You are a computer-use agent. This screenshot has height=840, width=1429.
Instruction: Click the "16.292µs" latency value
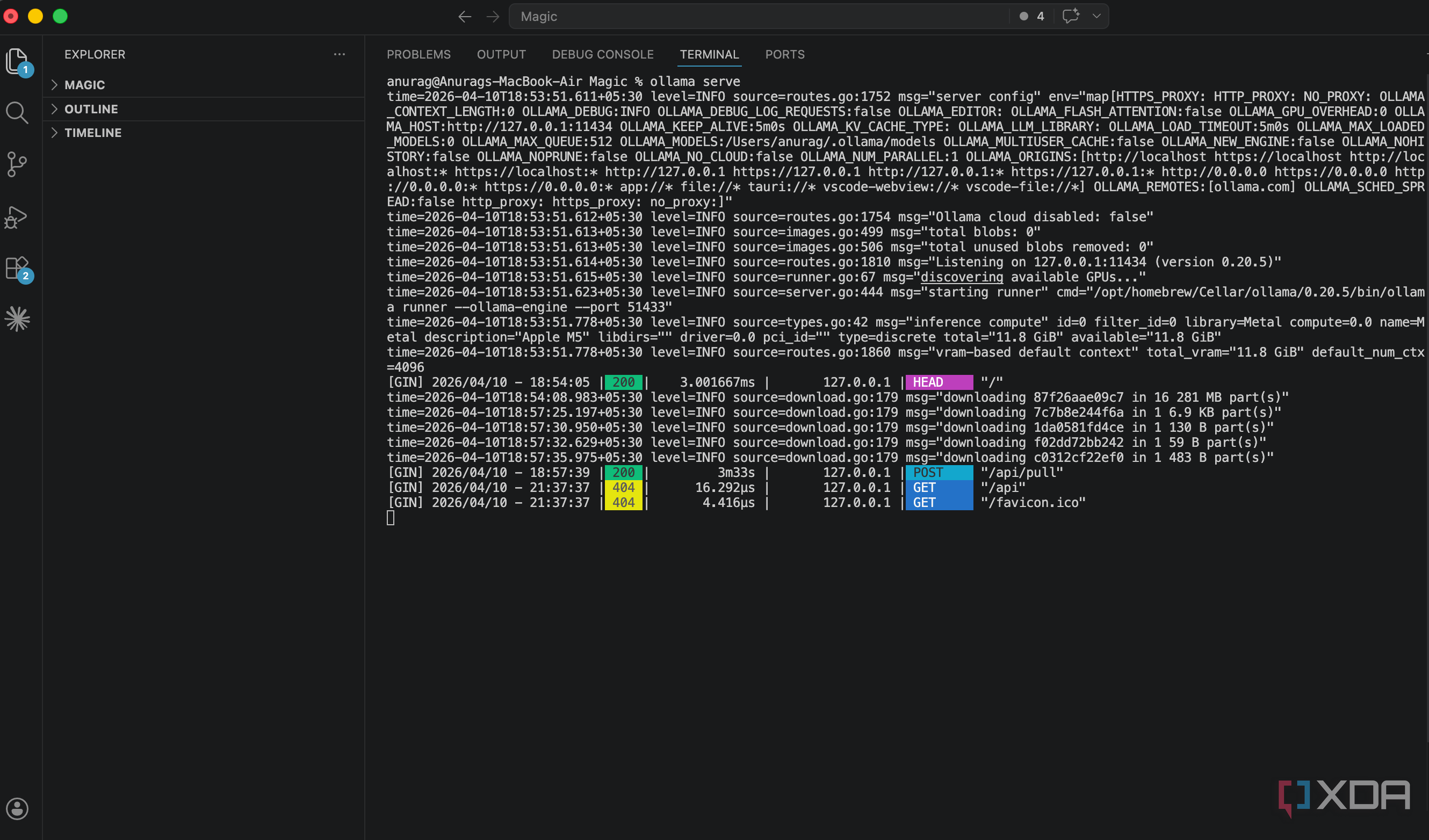pos(725,488)
